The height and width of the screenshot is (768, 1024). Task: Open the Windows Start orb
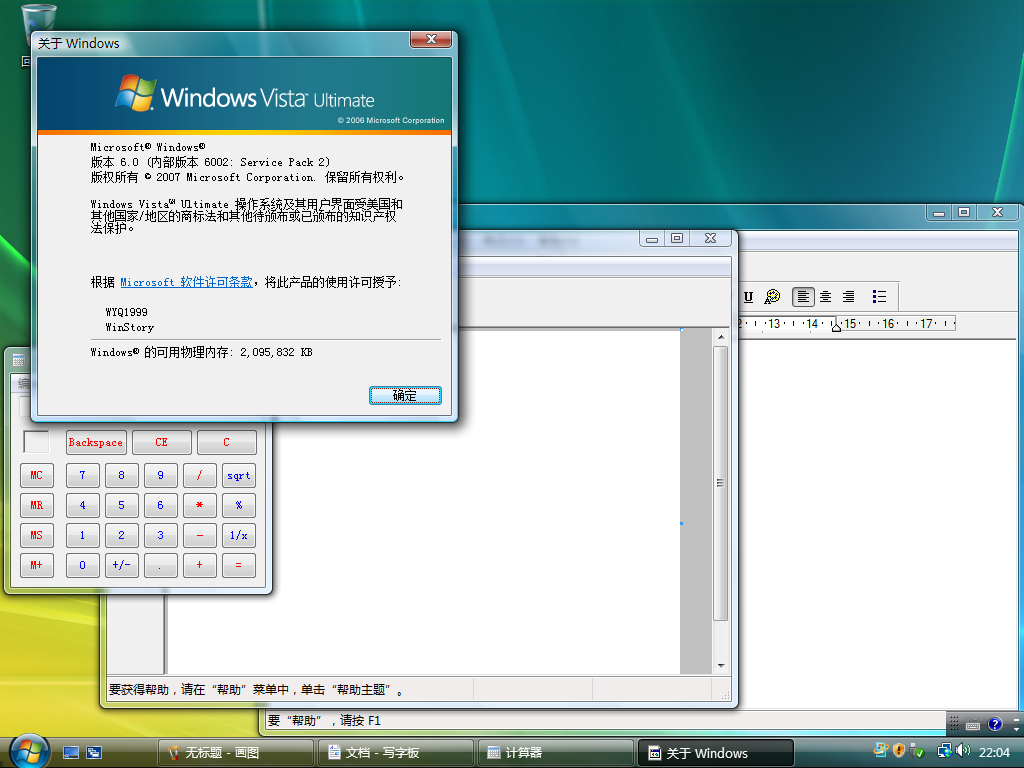point(29,750)
